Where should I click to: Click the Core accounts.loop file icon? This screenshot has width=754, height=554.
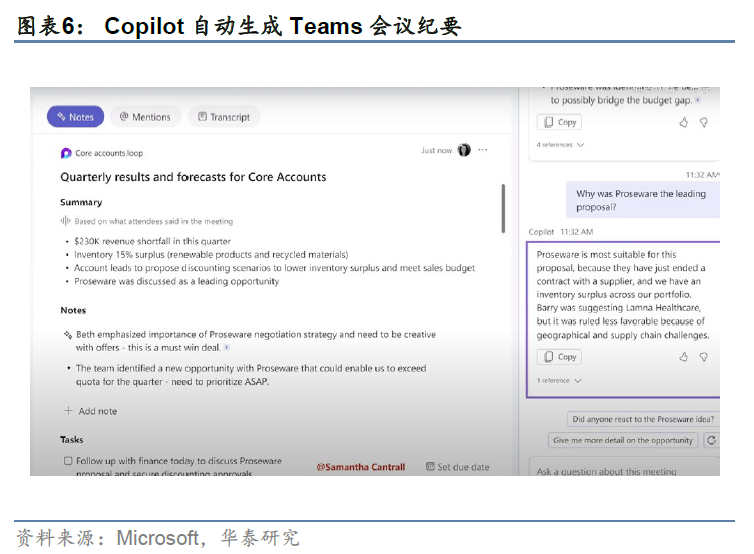click(x=66, y=153)
